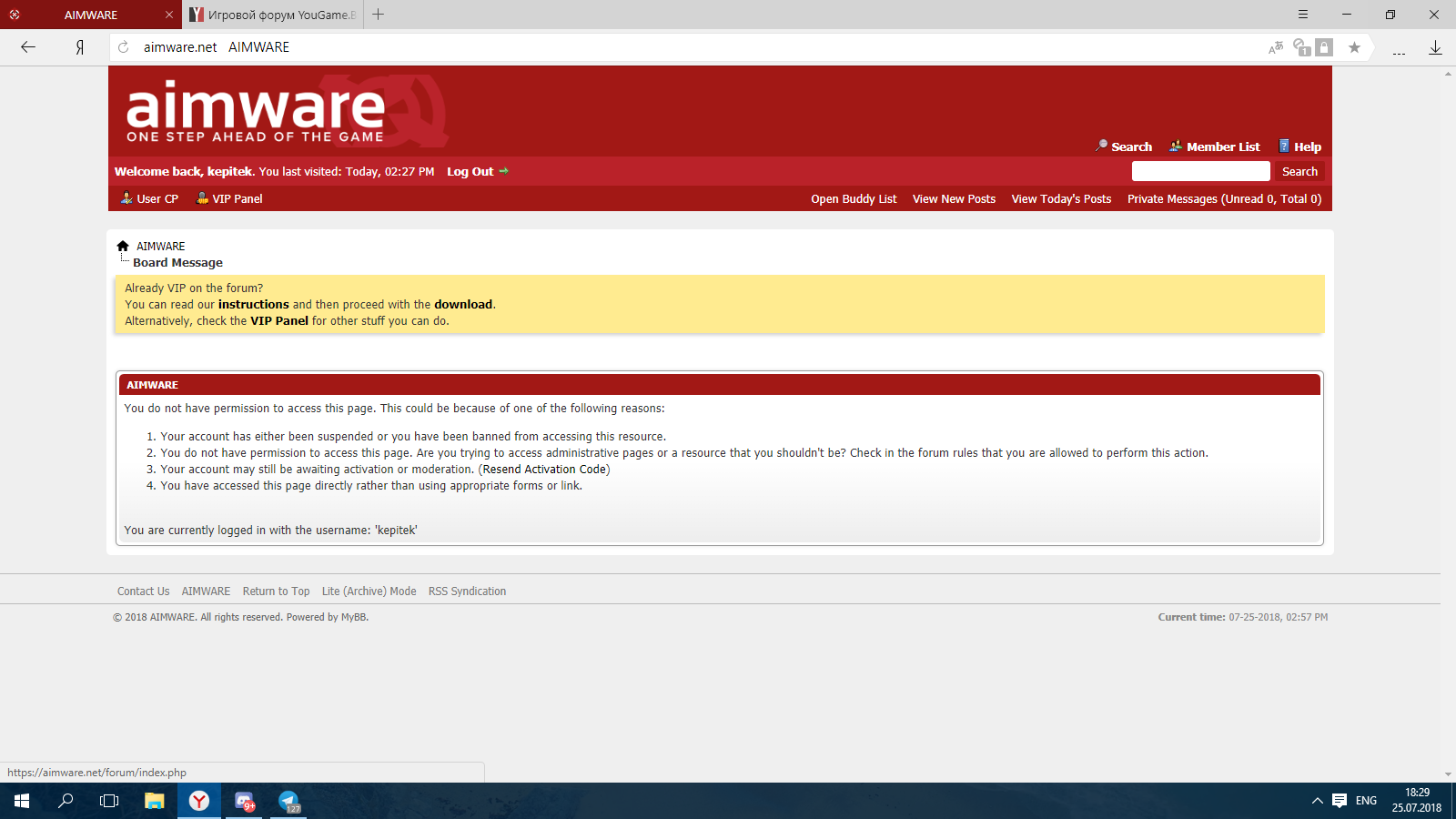This screenshot has width=1456, height=819.
Task: Switch to the YouGame forum tab
Action: [x=273, y=15]
